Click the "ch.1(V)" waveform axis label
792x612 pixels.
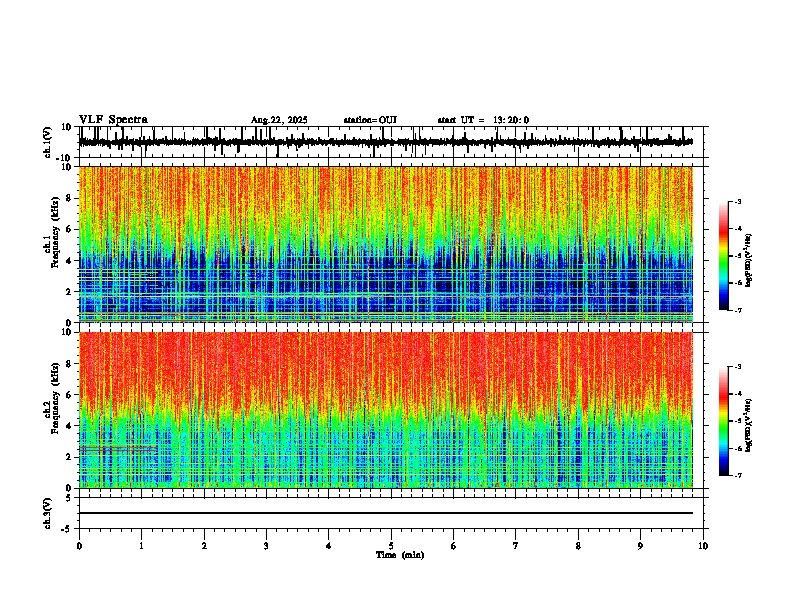pyautogui.click(x=48, y=142)
